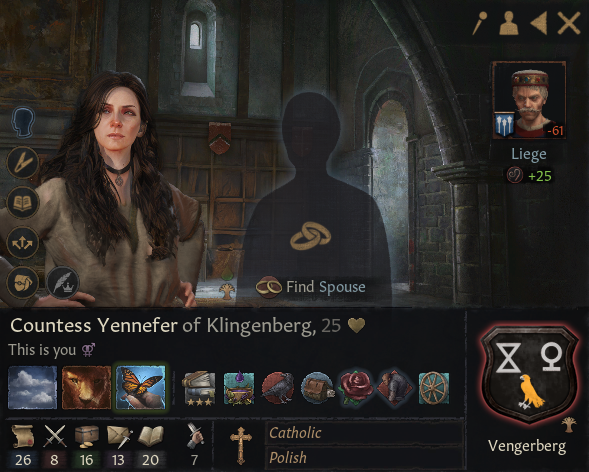Viewport: 589px width, 472px height.
Task: Click the Find Spouse button
Action: 311,287
